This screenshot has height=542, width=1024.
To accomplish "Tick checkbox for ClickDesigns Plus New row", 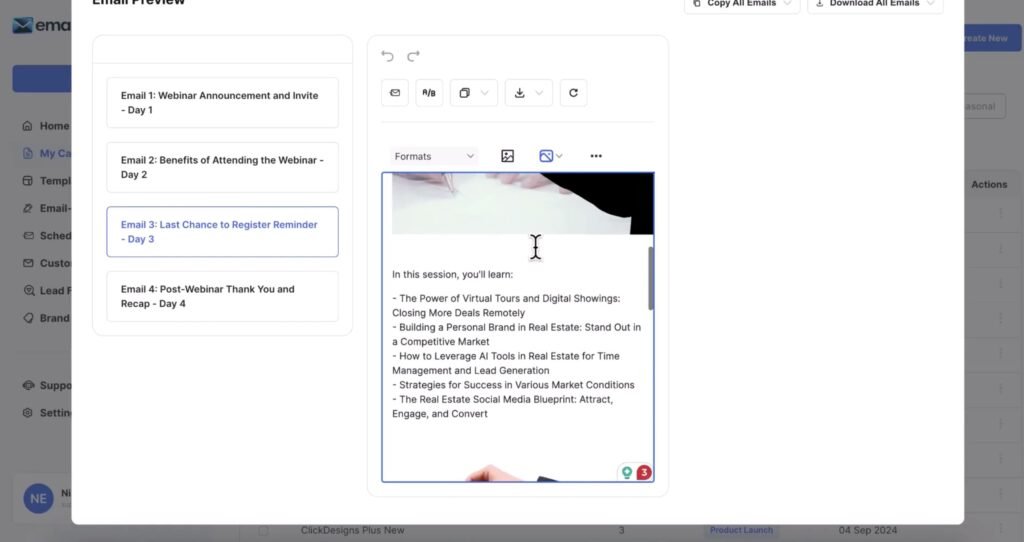I will [263, 531].
